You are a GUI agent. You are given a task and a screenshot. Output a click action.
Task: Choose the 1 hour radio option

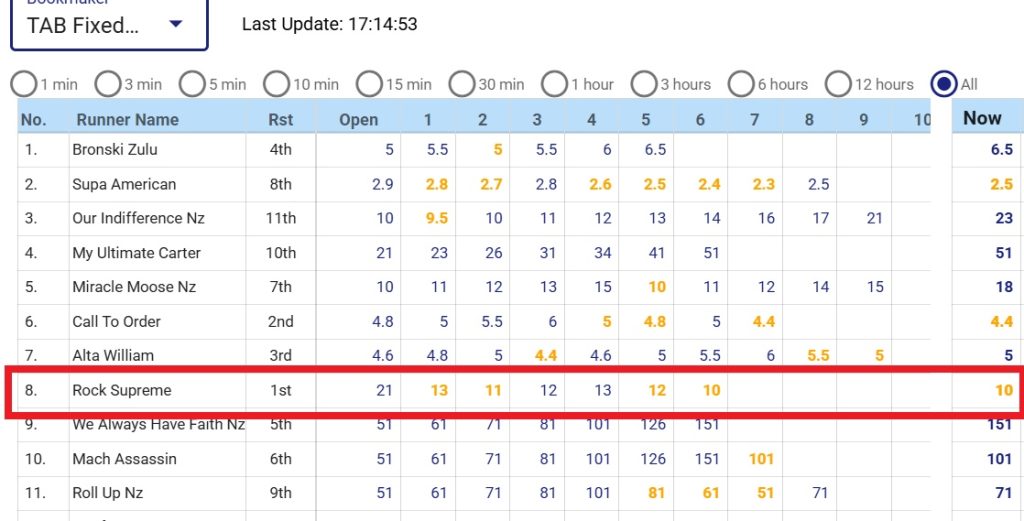(554, 84)
